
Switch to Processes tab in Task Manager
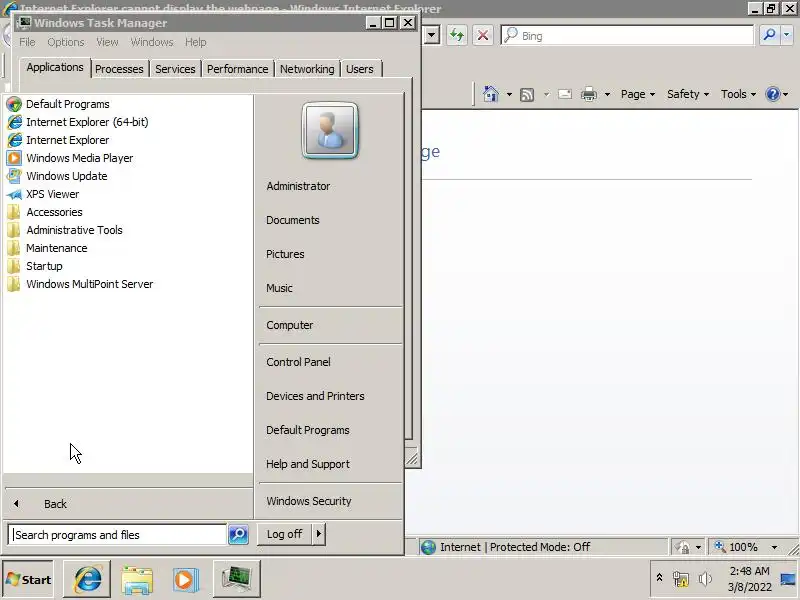point(119,69)
